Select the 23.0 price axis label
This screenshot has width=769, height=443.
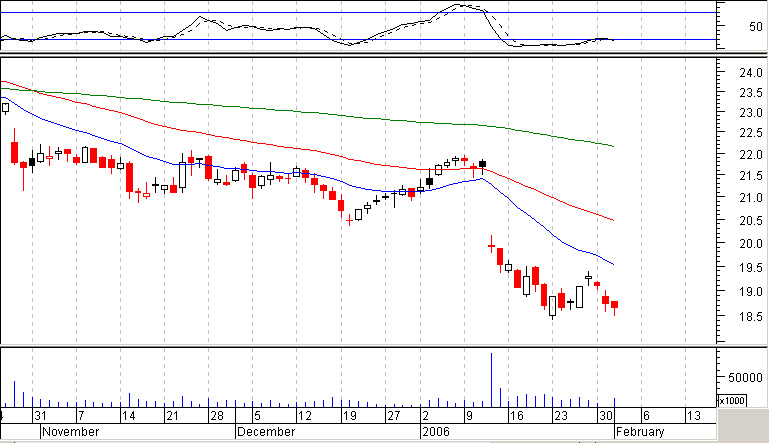coord(751,113)
